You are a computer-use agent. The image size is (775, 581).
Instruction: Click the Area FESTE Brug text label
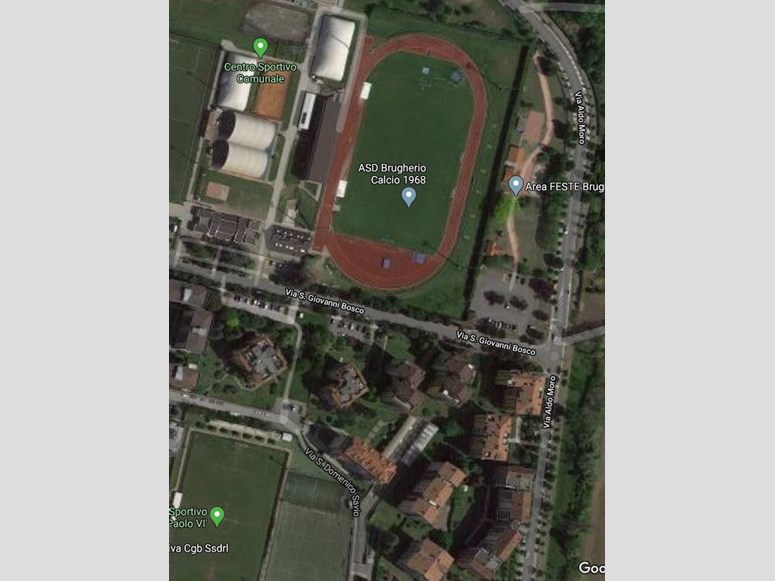564,186
